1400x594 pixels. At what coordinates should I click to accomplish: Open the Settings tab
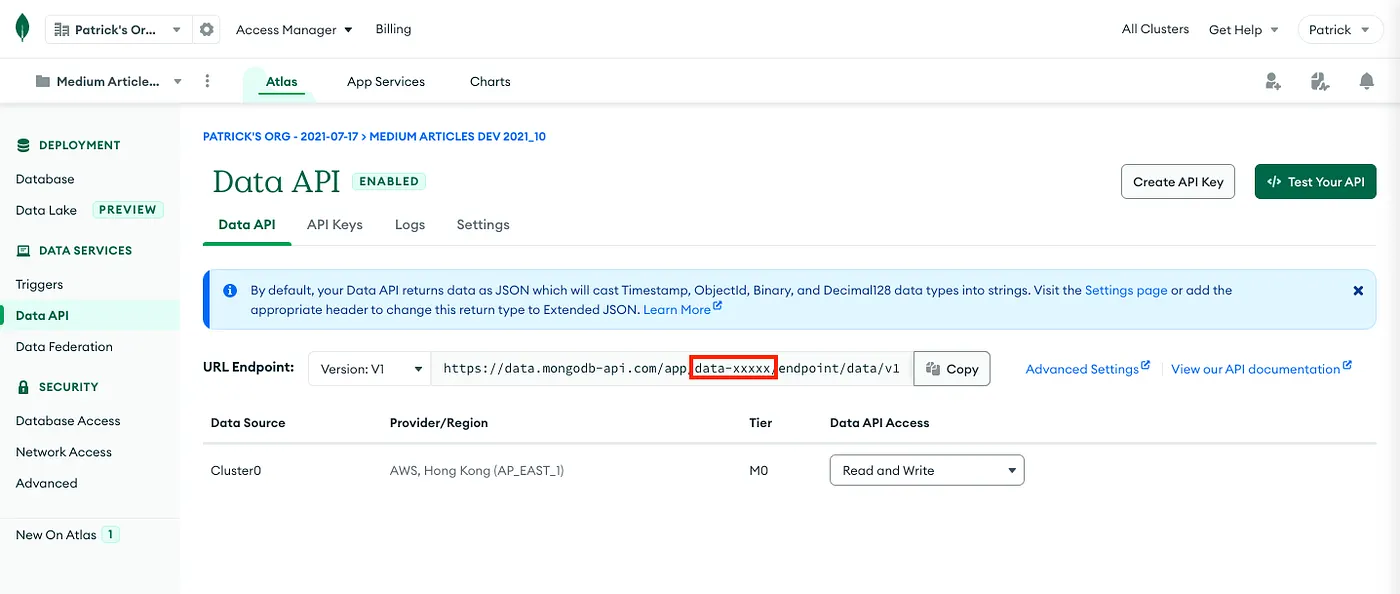[483, 225]
